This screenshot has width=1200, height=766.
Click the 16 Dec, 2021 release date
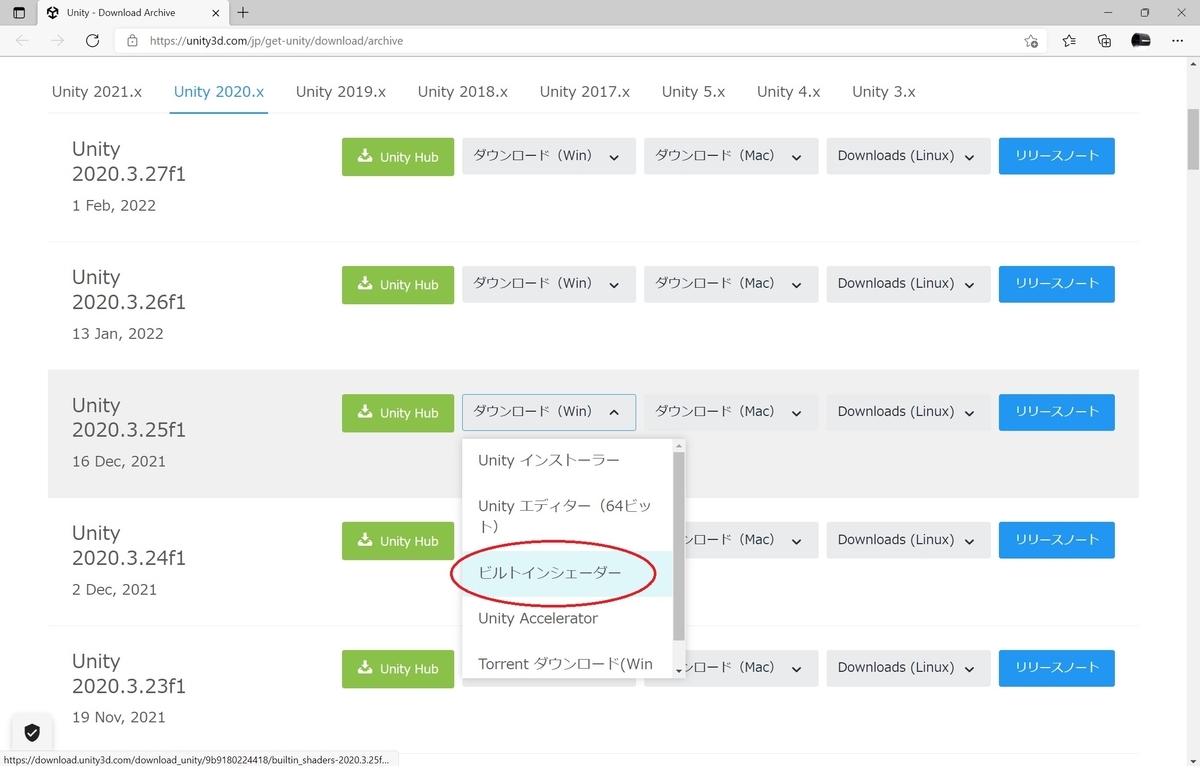pos(119,462)
